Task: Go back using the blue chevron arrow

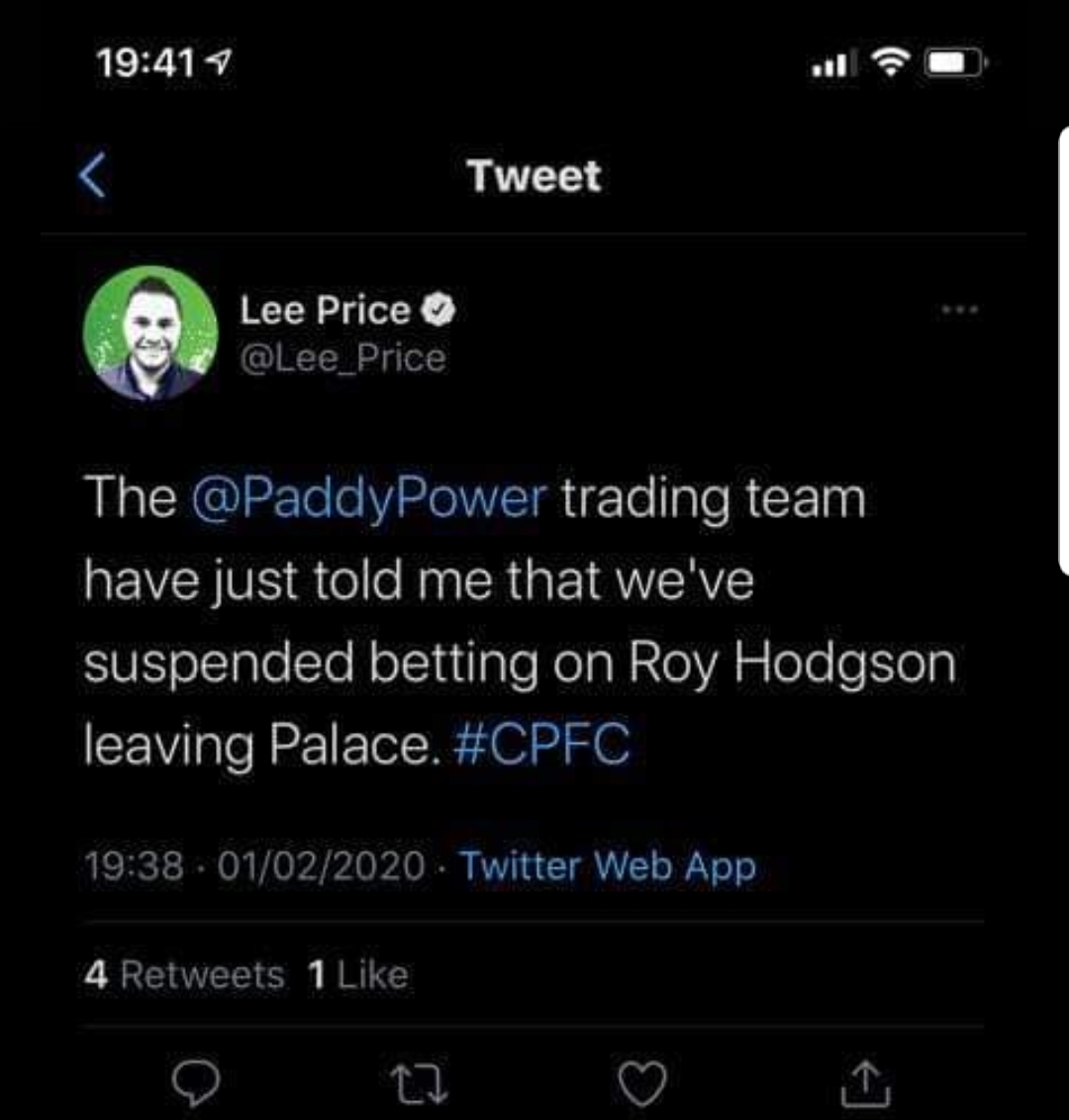Action: [x=92, y=176]
